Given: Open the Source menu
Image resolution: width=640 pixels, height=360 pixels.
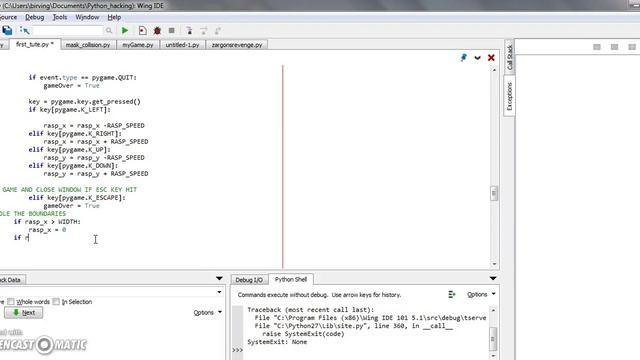Looking at the screenshot, I should point(9,17).
